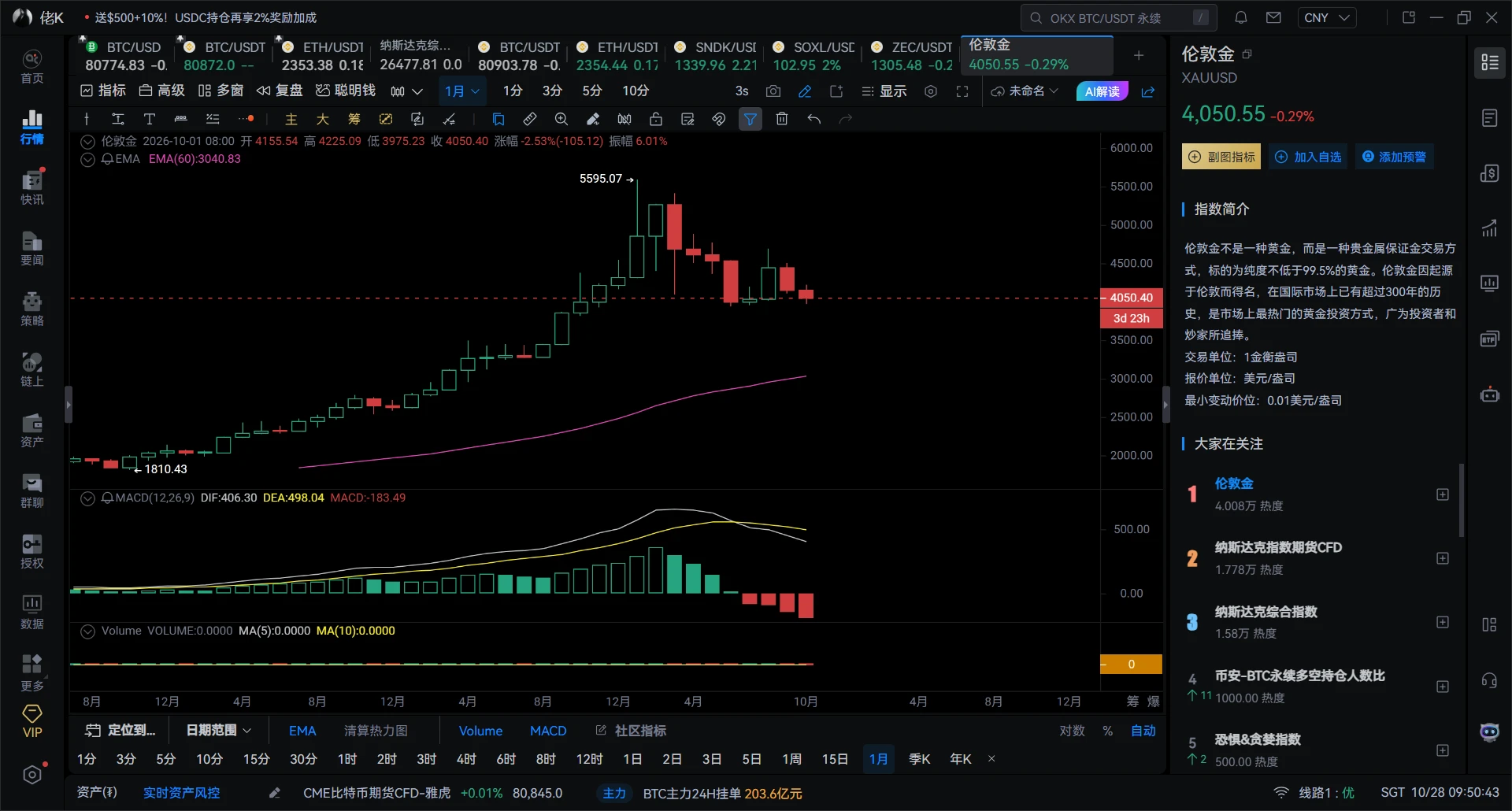
Task: Switch to the ZEC/USDT tab
Action: tap(911, 56)
